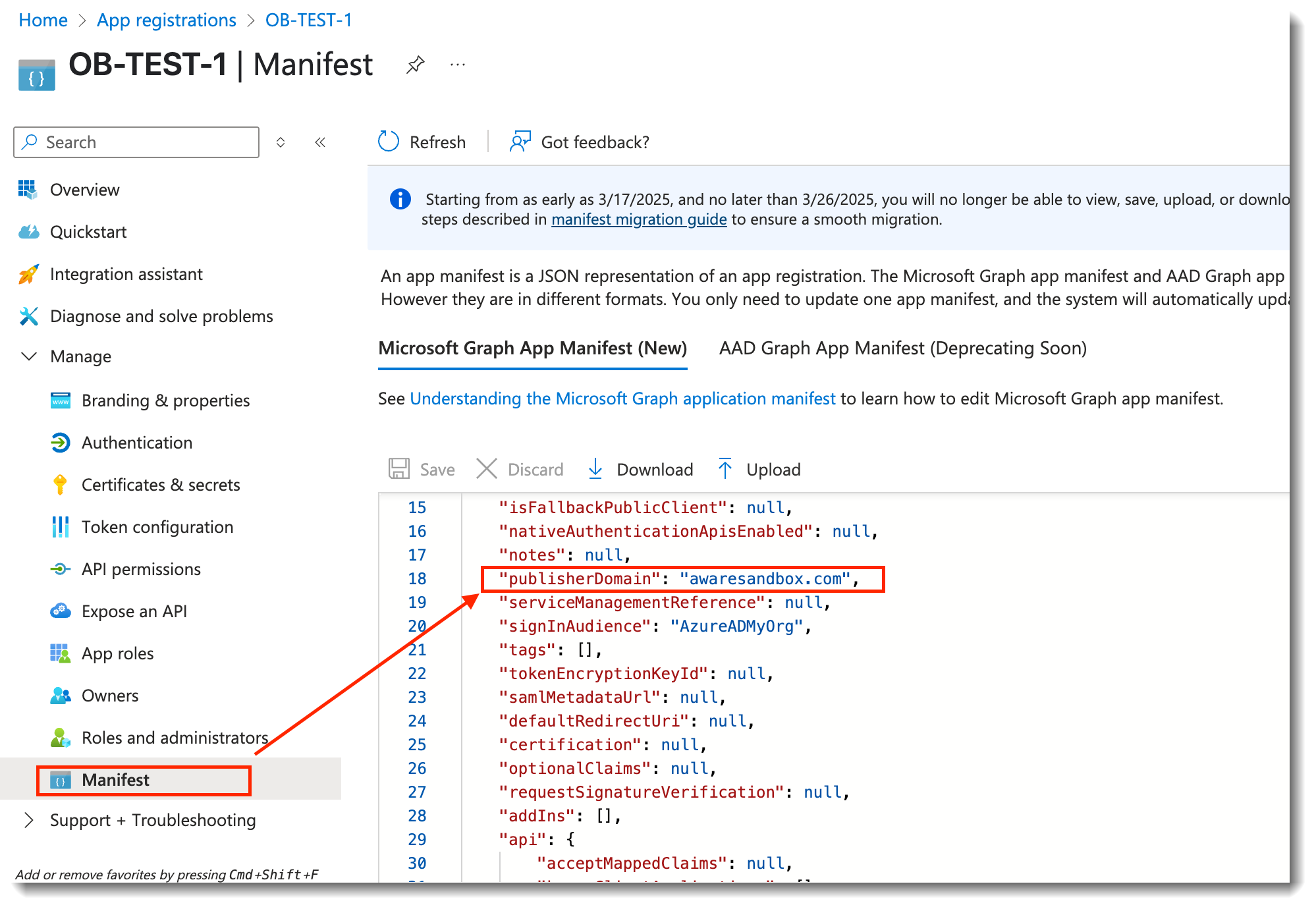Click the expand/collapse all menu arrows
1316x909 pixels.
click(x=281, y=142)
